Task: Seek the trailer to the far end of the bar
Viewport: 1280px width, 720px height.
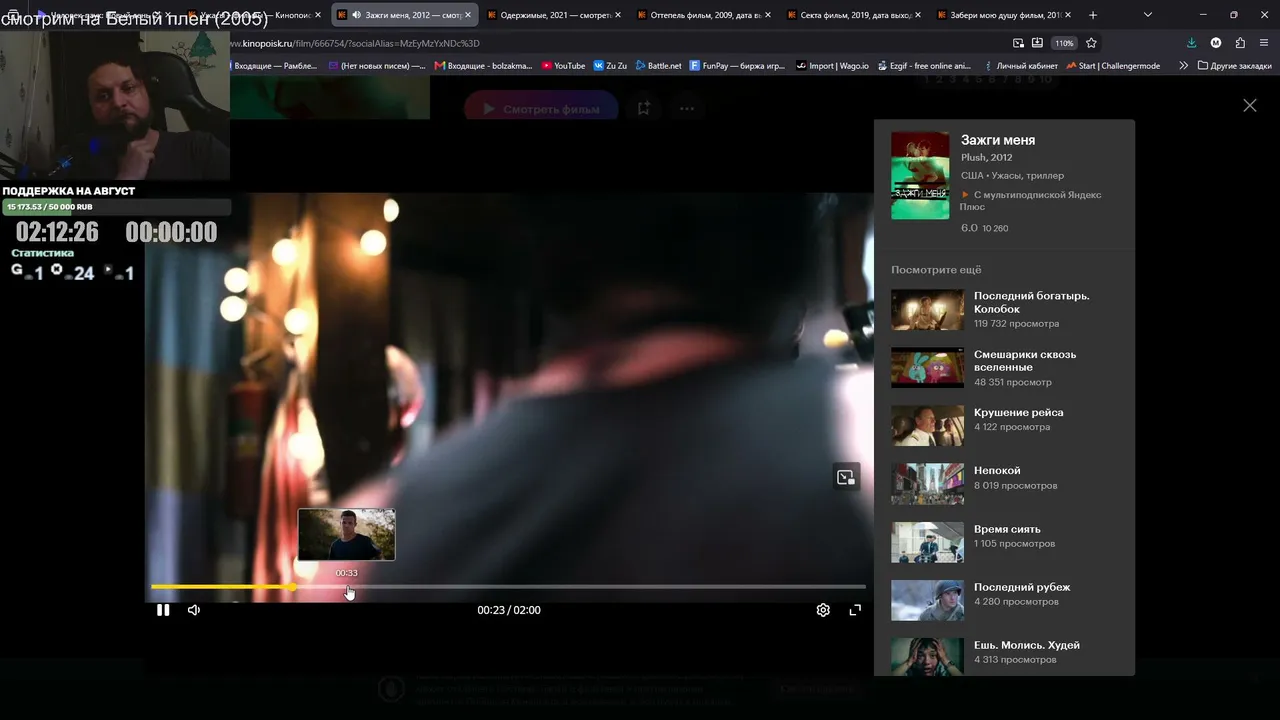Action: (863, 587)
